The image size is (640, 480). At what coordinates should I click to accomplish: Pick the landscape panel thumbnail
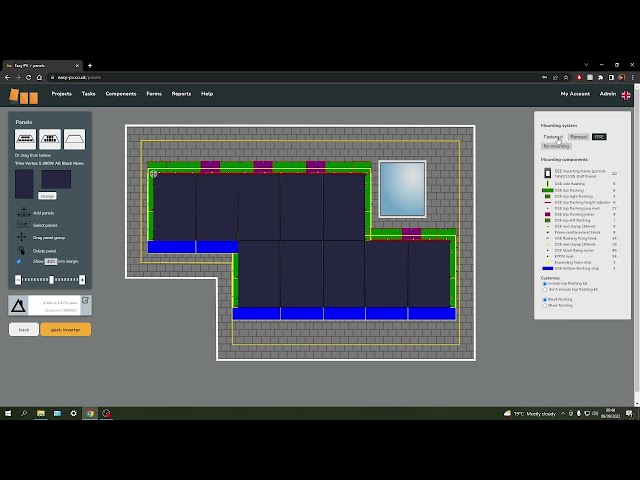(56, 180)
